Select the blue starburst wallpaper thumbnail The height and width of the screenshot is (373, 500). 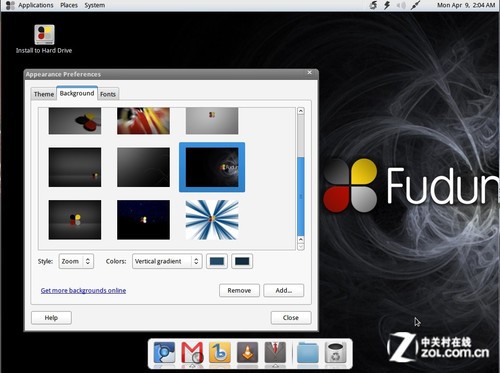212,220
